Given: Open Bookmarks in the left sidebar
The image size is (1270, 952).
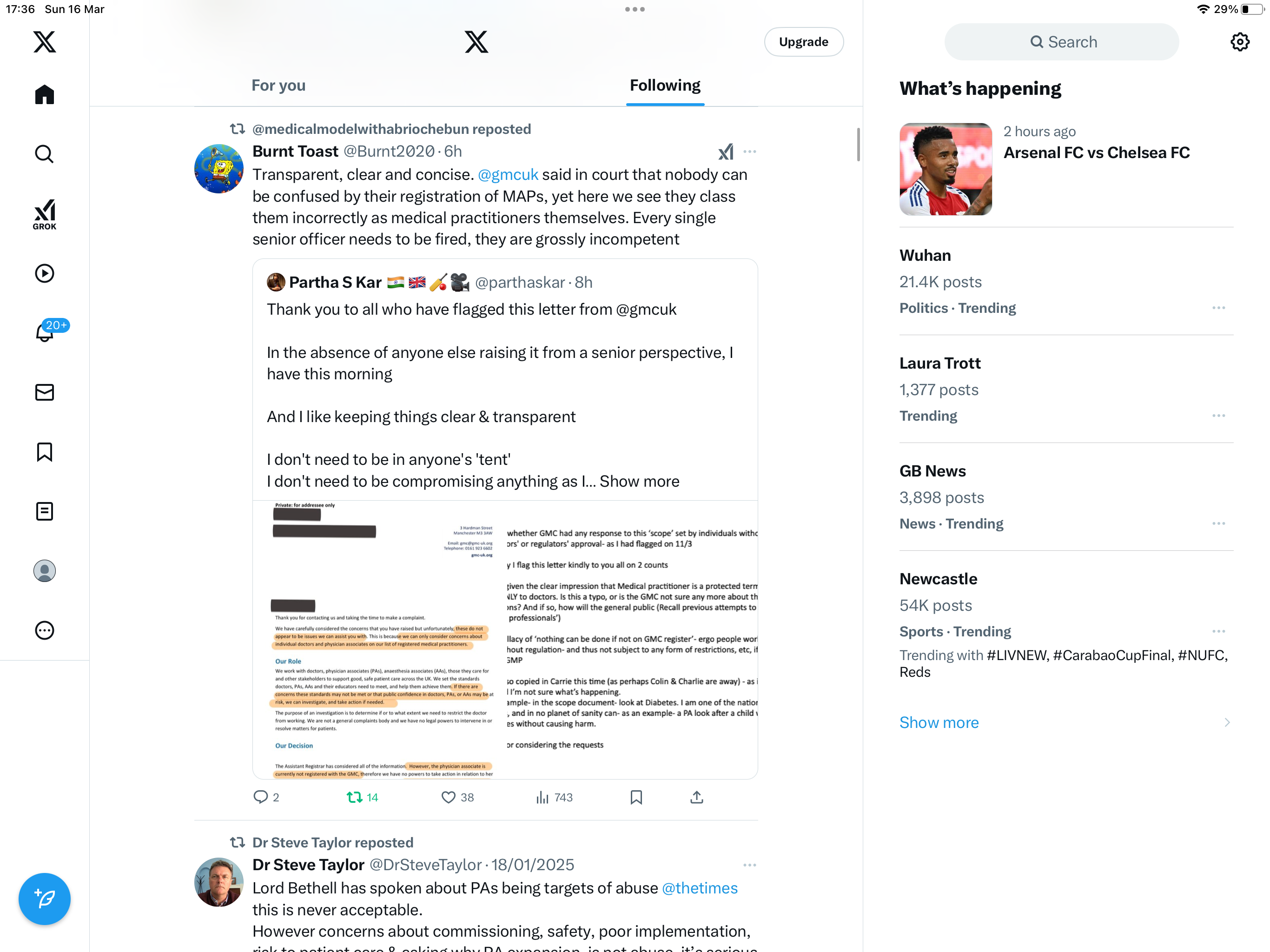Looking at the screenshot, I should (x=44, y=452).
